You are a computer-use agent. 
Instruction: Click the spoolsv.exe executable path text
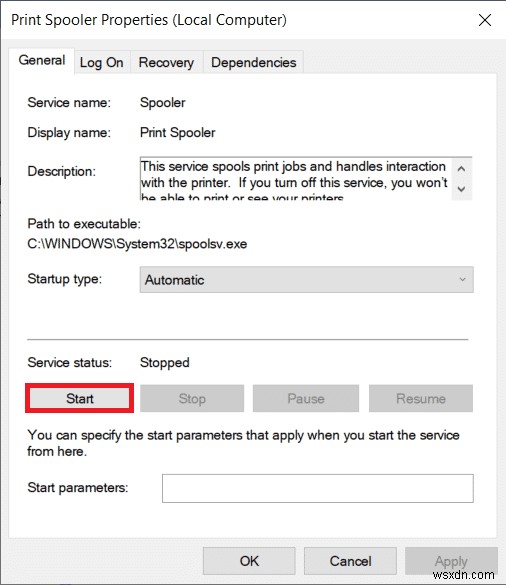[137, 244]
